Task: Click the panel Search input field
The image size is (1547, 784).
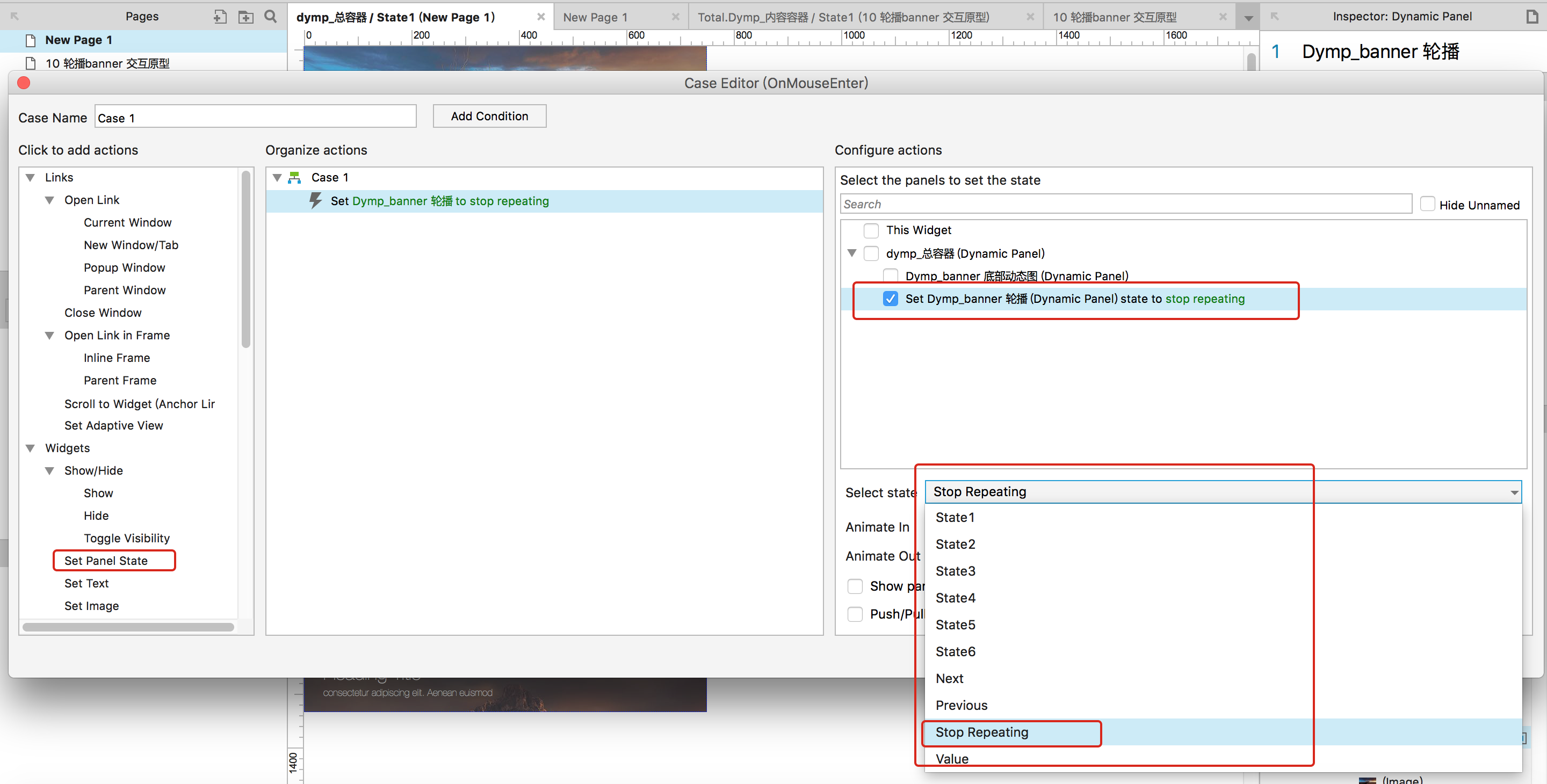Action: pyautogui.click(x=1125, y=204)
